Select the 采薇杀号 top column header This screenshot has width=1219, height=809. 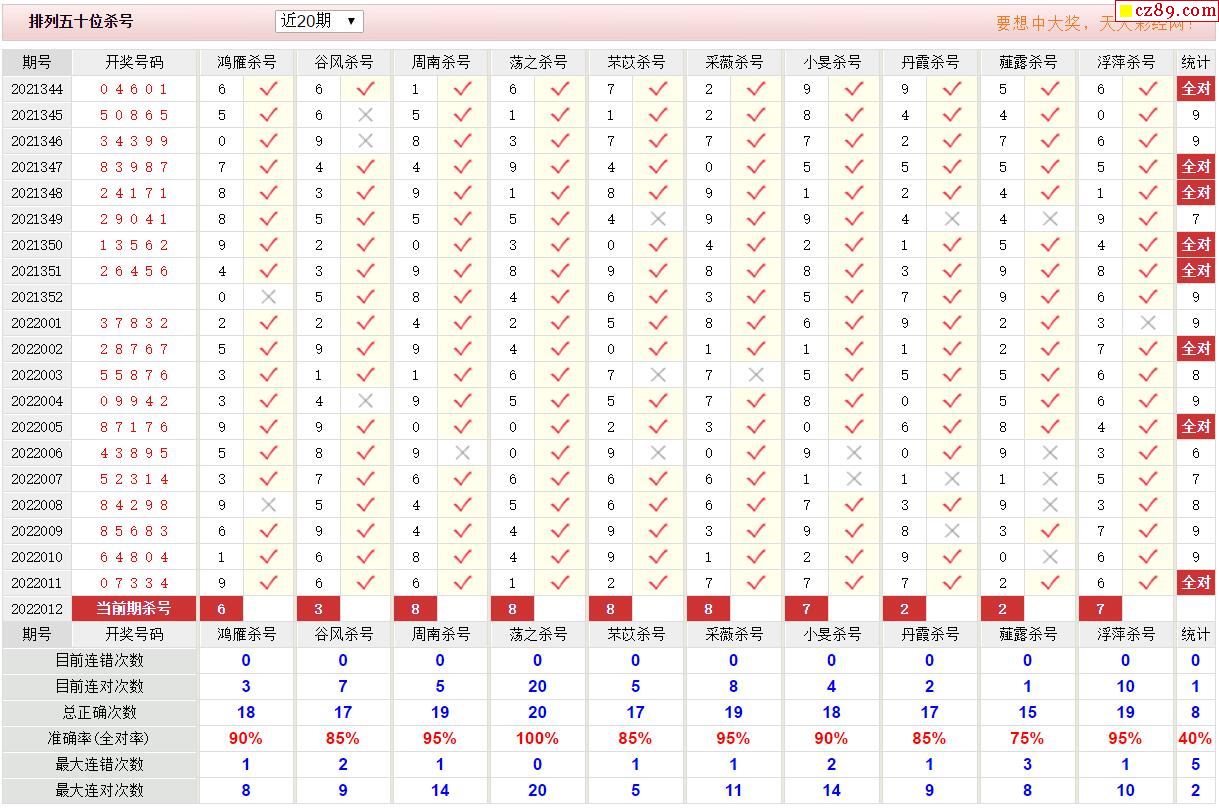pos(734,62)
